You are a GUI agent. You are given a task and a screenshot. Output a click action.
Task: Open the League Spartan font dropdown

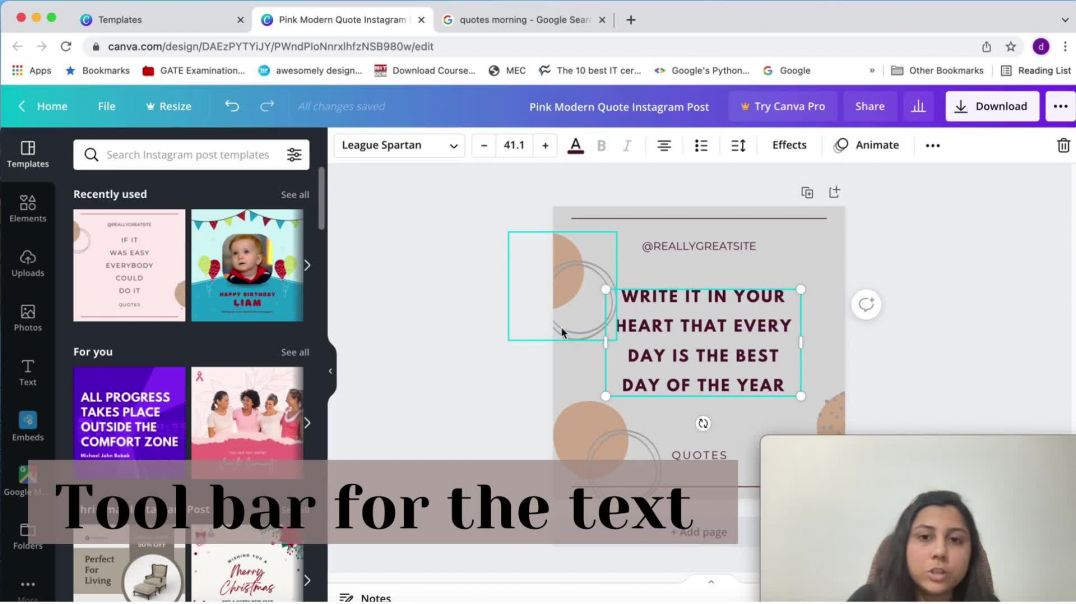coord(399,146)
